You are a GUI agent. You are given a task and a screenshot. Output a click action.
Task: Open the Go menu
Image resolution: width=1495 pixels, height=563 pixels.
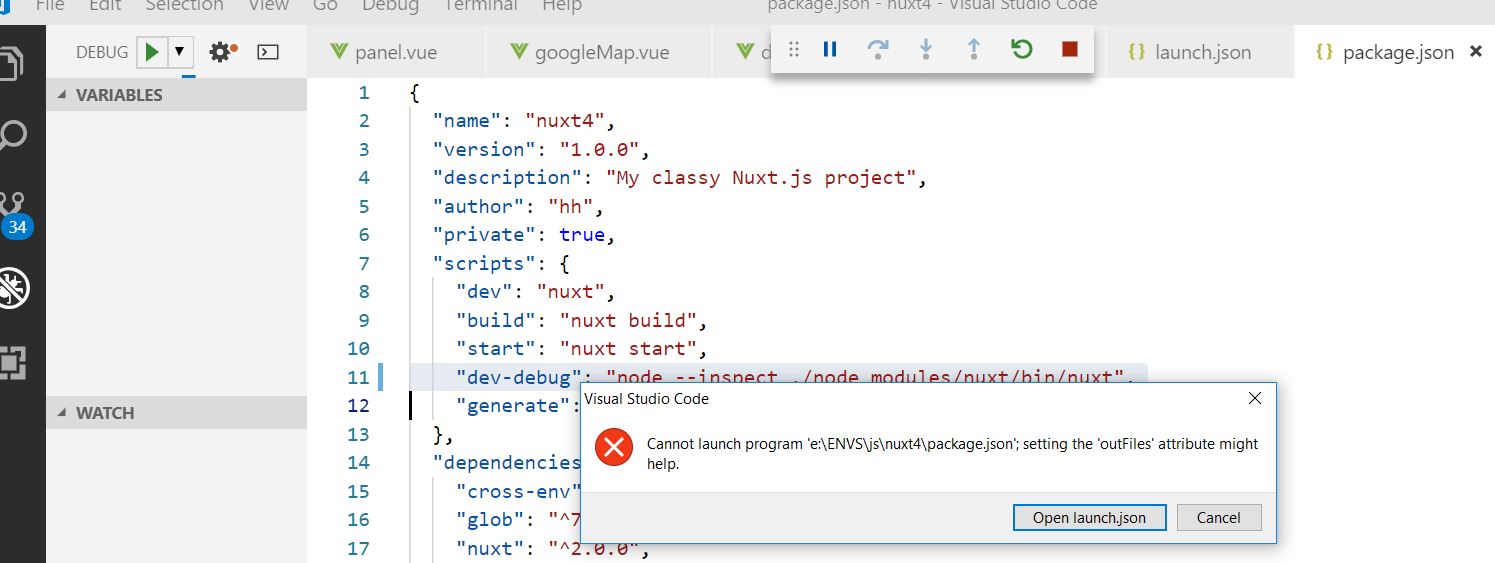tap(324, 5)
